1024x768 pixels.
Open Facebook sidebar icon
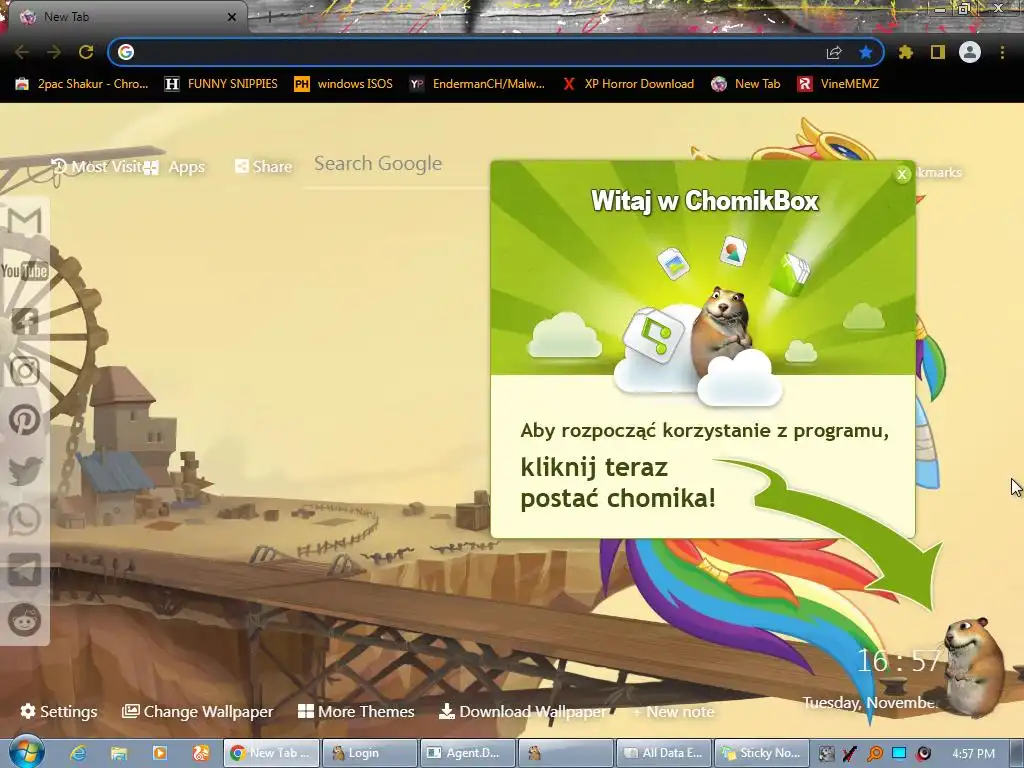click(x=25, y=321)
